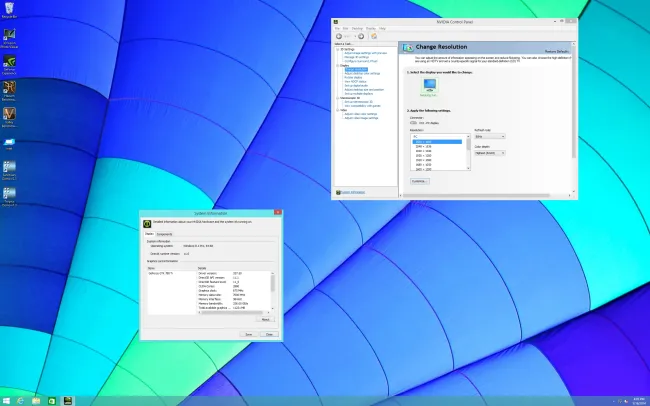Open the Help menu in NVIDIA Control Panel
This screenshot has height=406, width=650.
pyautogui.click(x=382, y=29)
